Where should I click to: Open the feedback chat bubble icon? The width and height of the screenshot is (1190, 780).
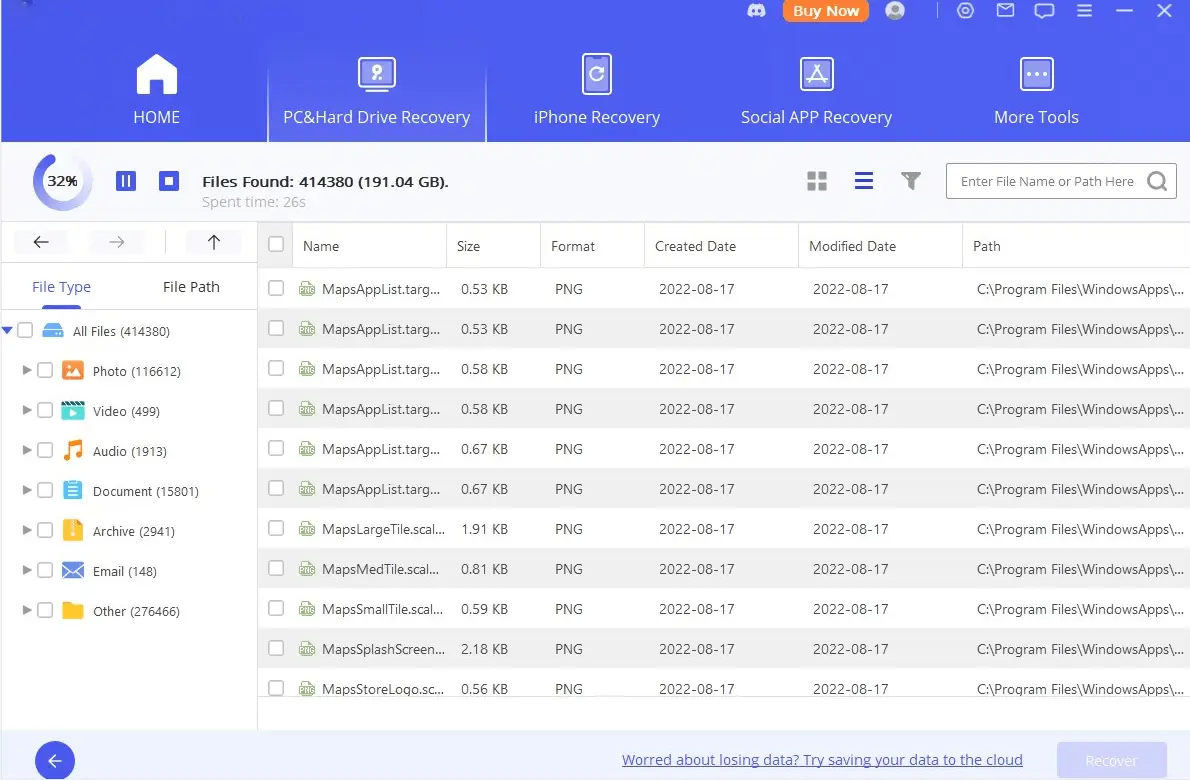(x=1044, y=11)
